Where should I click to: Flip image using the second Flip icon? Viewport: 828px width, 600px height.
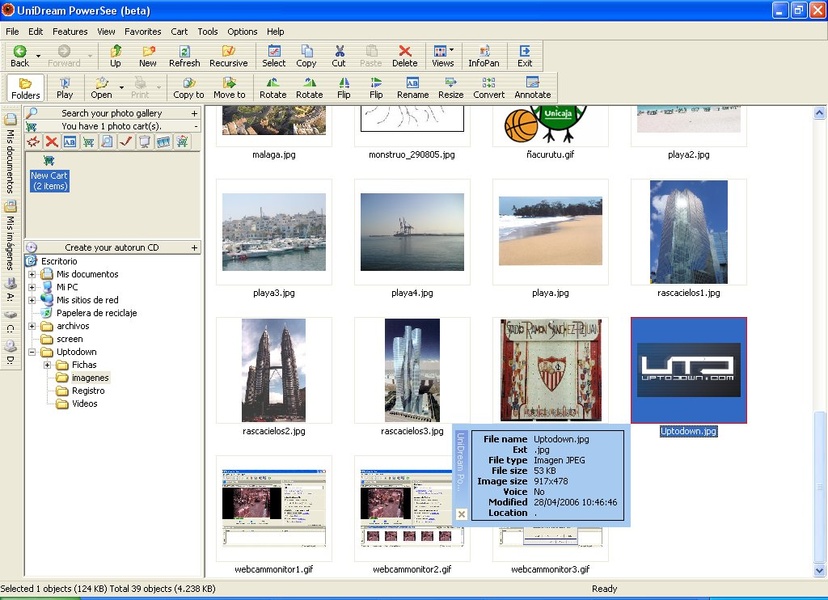(x=376, y=88)
